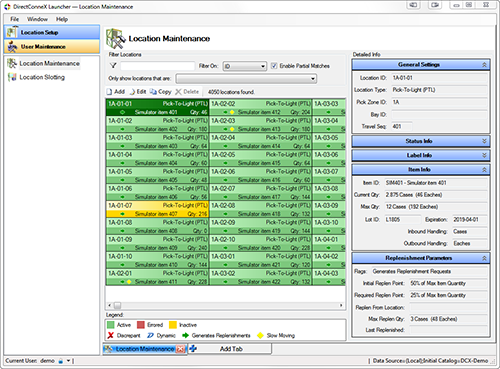Click the DirectConneX app icon in title bar

pyautogui.click(x=7, y=7)
